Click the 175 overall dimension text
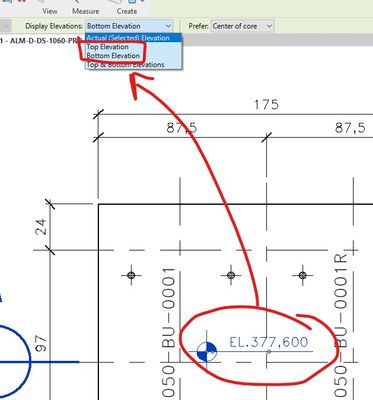 click(266, 105)
